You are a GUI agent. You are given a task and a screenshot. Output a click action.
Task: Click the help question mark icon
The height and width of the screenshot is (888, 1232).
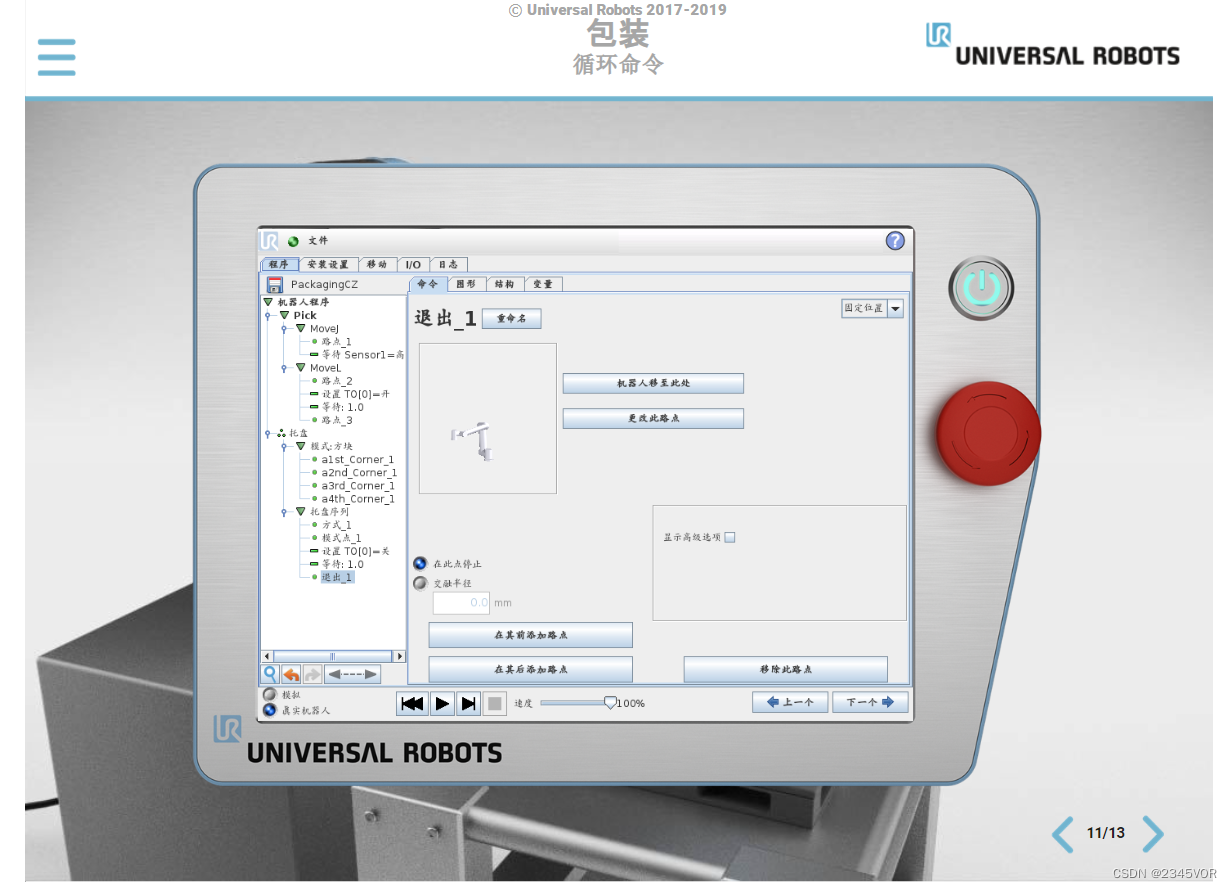895,241
